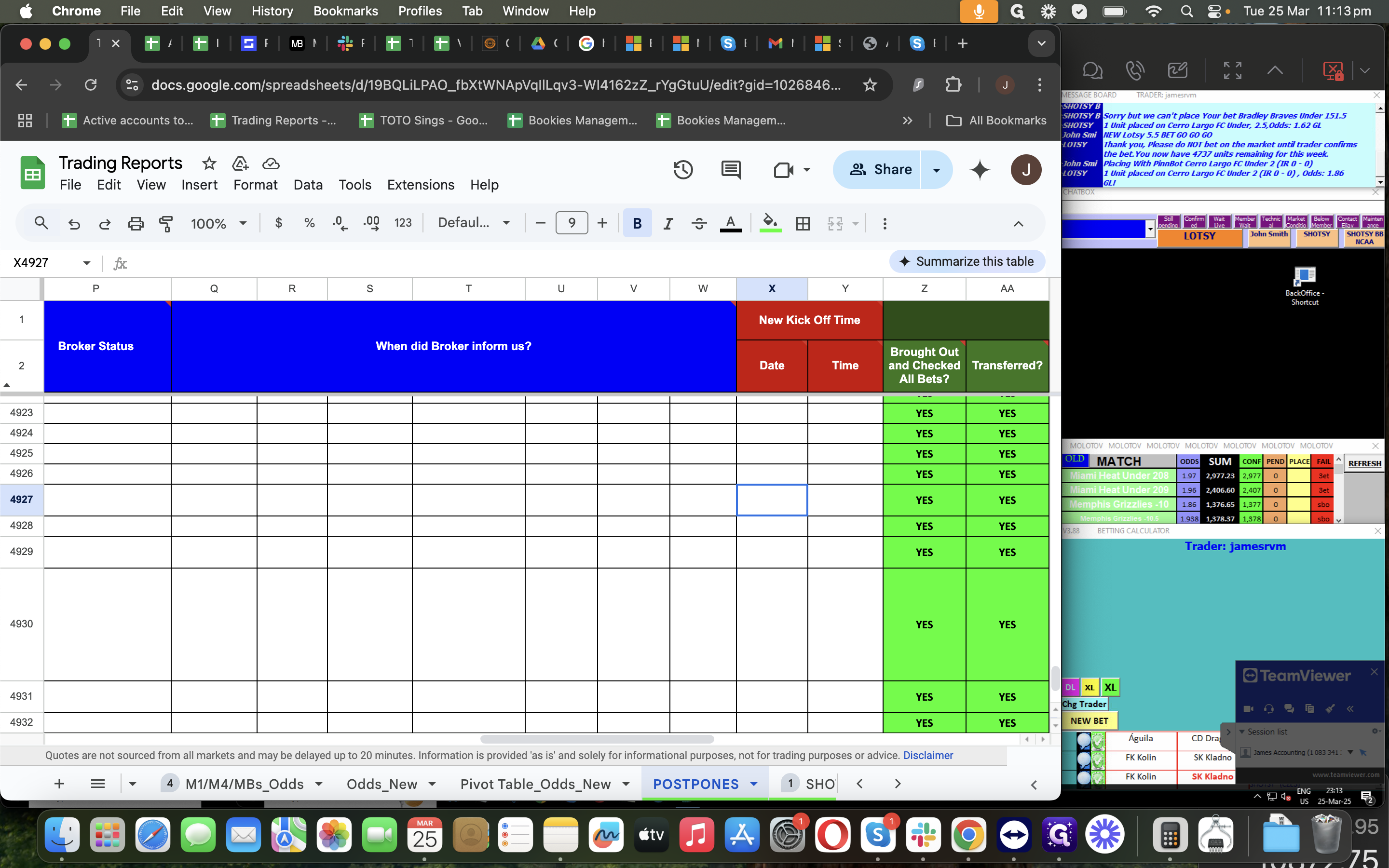Click Chg Trader in betting calculator
The width and height of the screenshot is (1389, 868).
point(1084,704)
